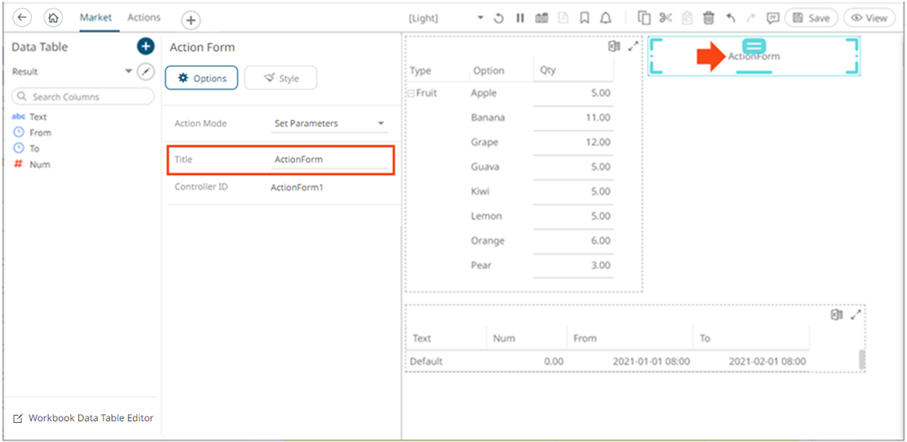Switch to the Actions tab

coord(143,18)
